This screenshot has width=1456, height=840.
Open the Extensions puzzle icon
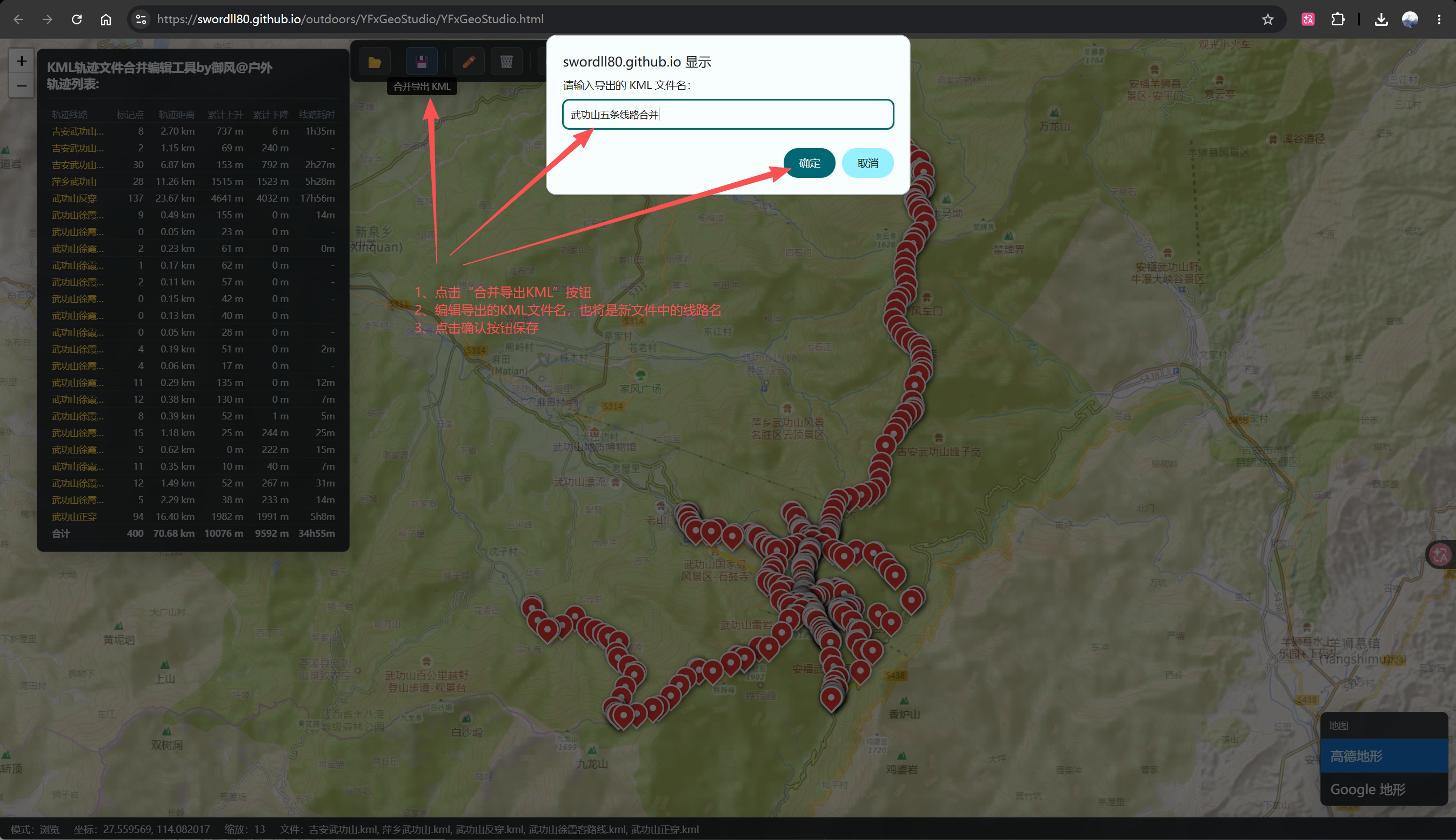[1338, 19]
